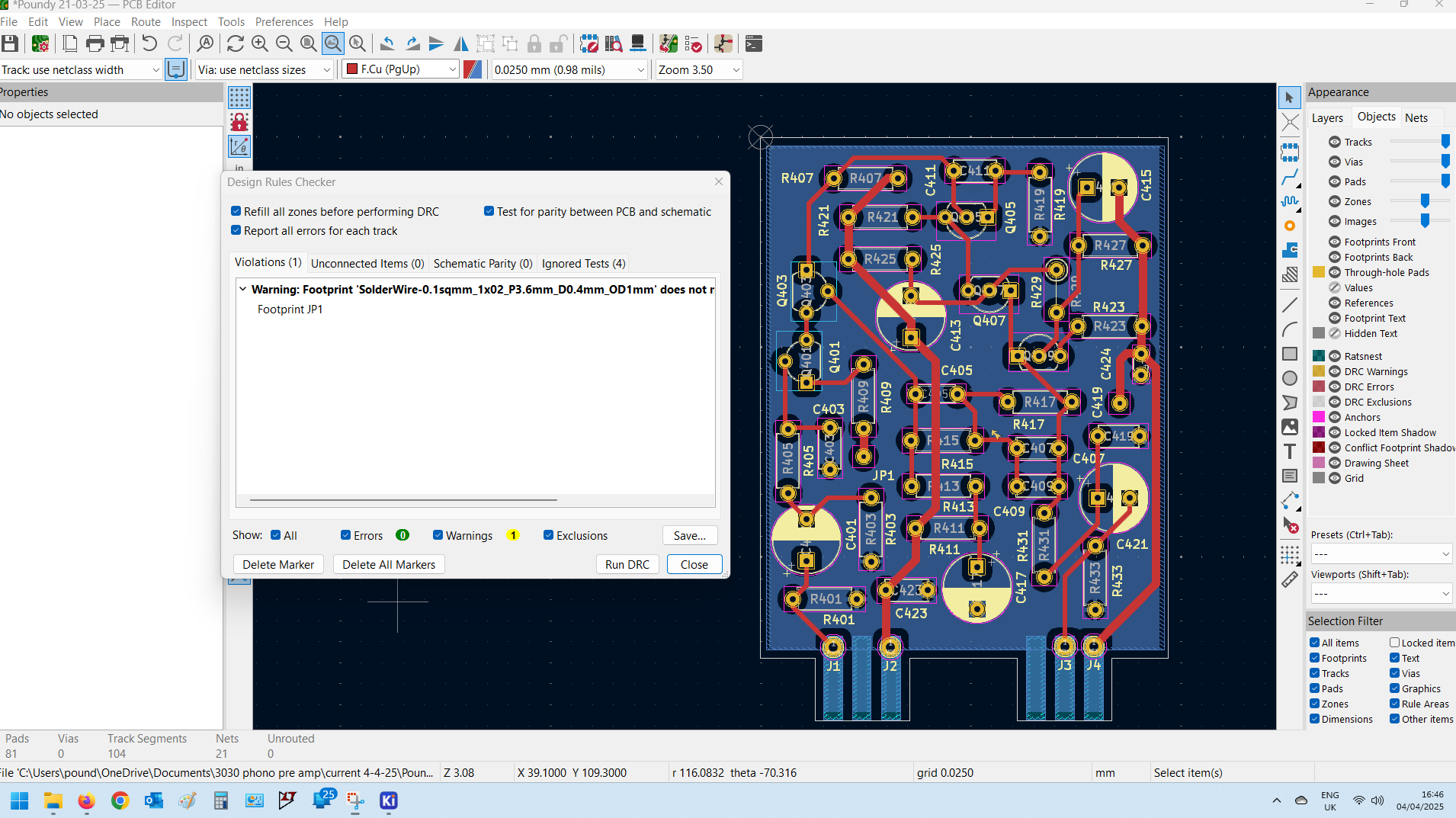Select the Route Tracks tool on right toolbar
1456x818 pixels.
[1290, 178]
